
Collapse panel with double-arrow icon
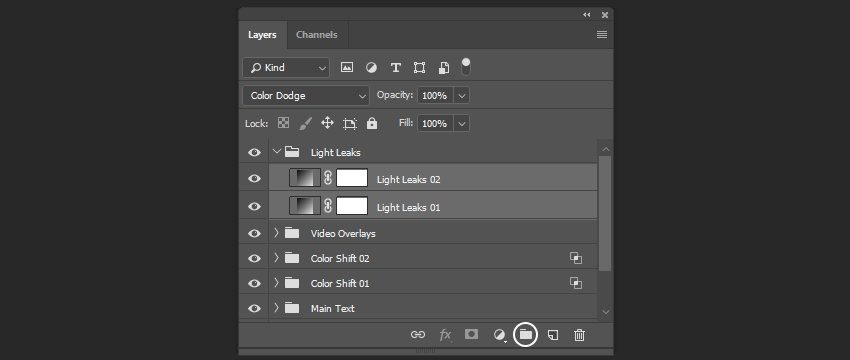[587, 15]
